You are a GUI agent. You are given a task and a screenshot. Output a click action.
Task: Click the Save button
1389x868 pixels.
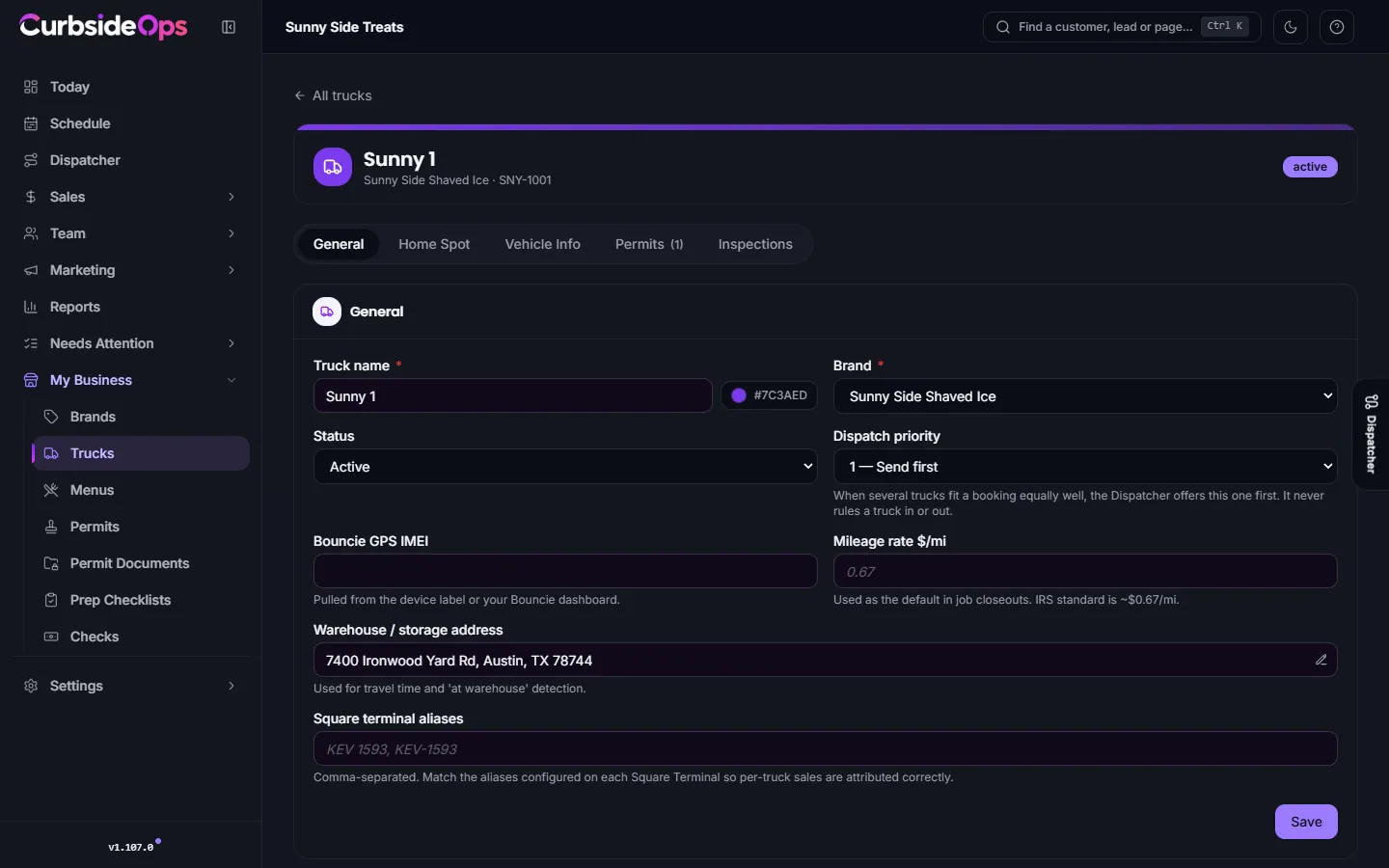pos(1306,822)
